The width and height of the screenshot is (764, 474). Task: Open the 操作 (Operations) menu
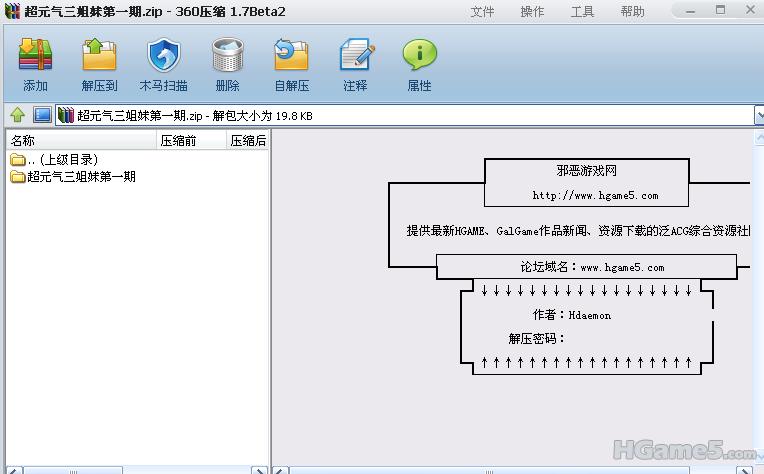coord(532,12)
